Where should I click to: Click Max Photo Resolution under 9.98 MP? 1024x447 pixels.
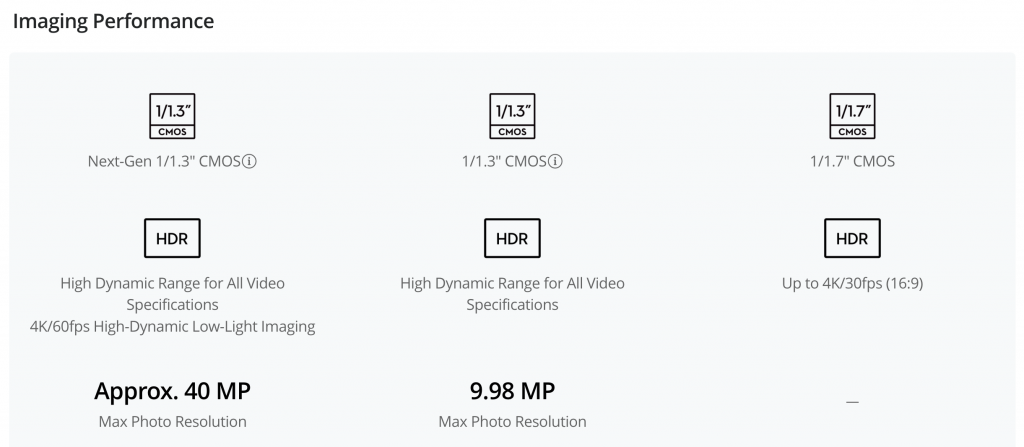coord(512,422)
